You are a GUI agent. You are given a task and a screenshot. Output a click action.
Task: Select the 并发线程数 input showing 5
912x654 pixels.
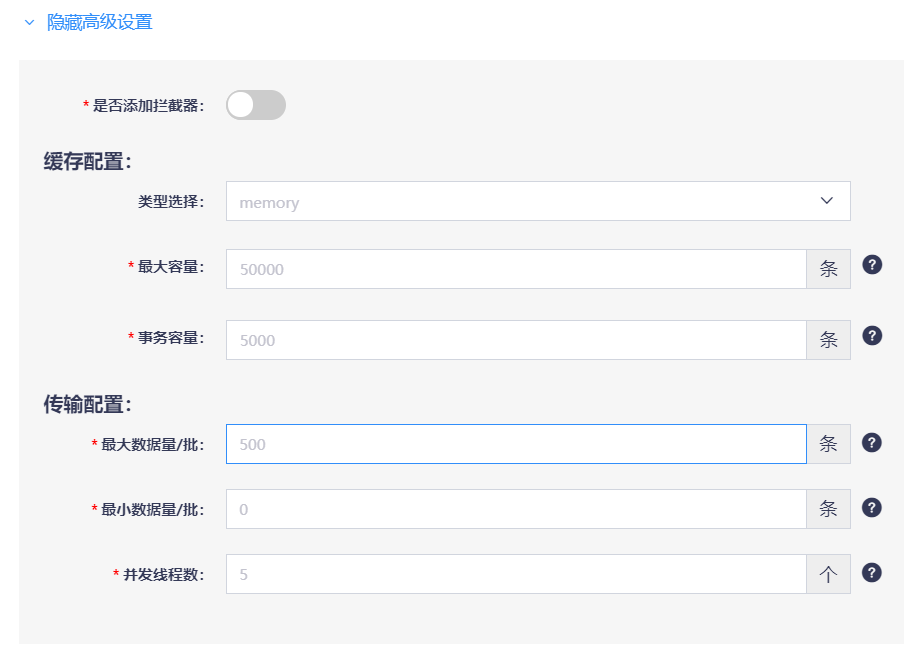tap(516, 574)
